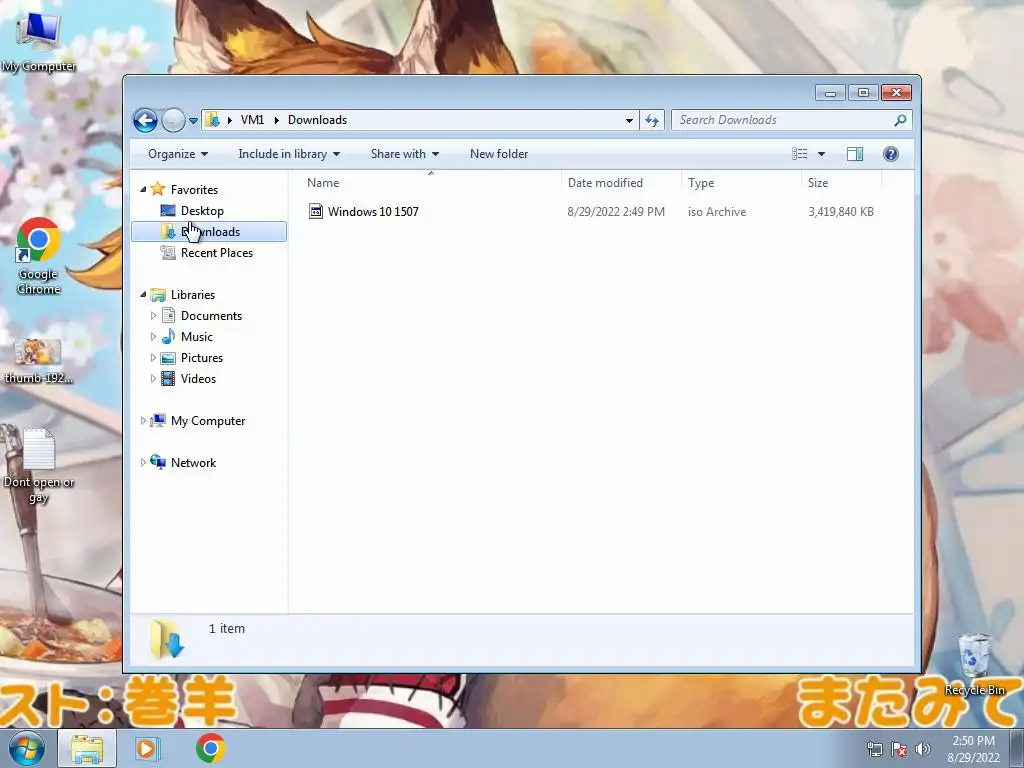
Task: Click the Windows 10 1507 iso file icon
Action: click(316, 212)
